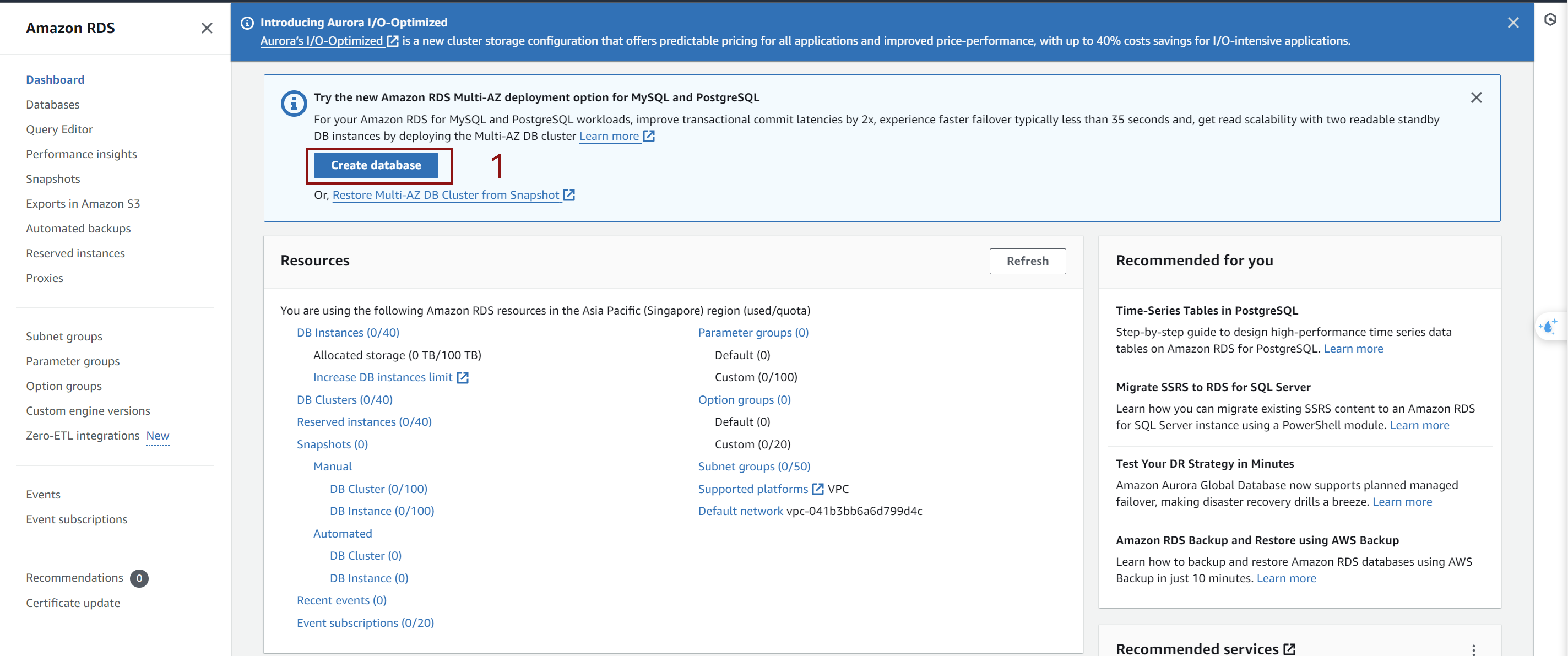Open Increase DB instances limit link
The image size is (1568, 656).
pyautogui.click(x=383, y=377)
